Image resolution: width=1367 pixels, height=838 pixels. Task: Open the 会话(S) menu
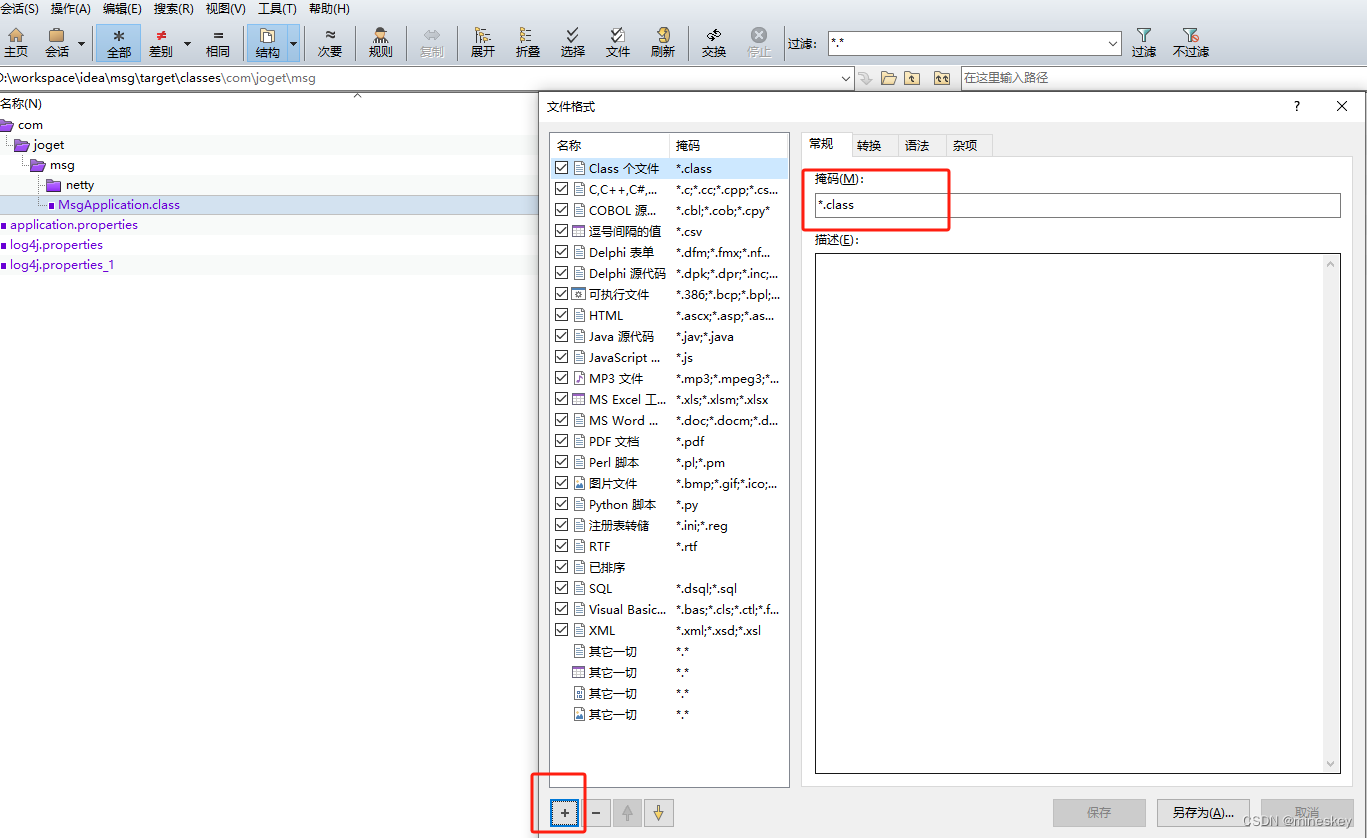click(19, 9)
